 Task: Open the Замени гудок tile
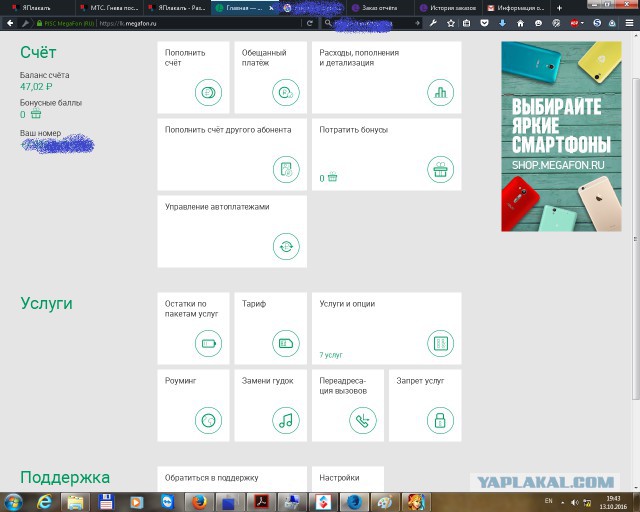(270, 405)
